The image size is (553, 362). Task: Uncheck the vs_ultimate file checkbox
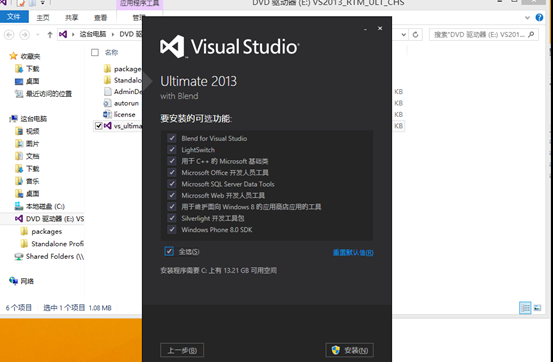tap(98, 126)
